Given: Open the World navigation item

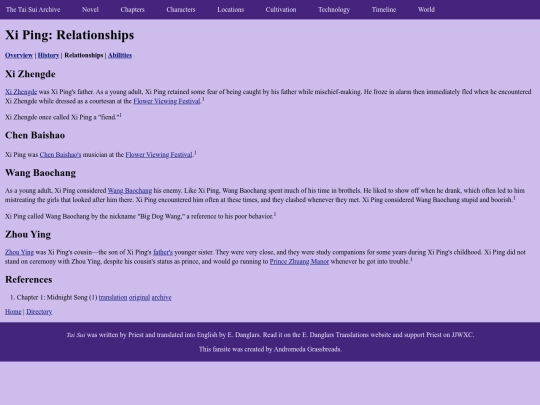Looking at the screenshot, I should pos(426,10).
